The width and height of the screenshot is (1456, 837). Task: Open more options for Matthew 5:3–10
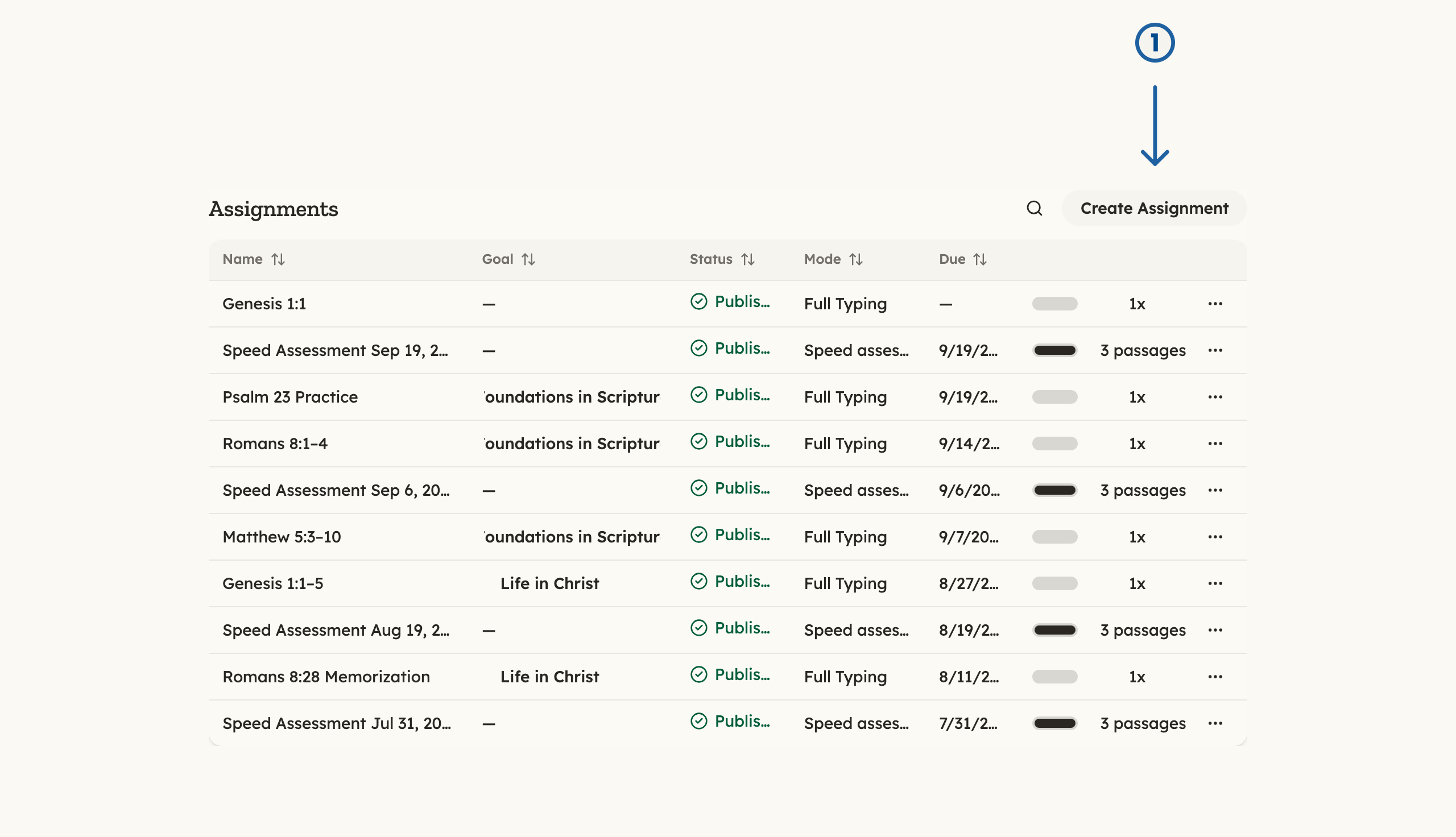coord(1215,536)
